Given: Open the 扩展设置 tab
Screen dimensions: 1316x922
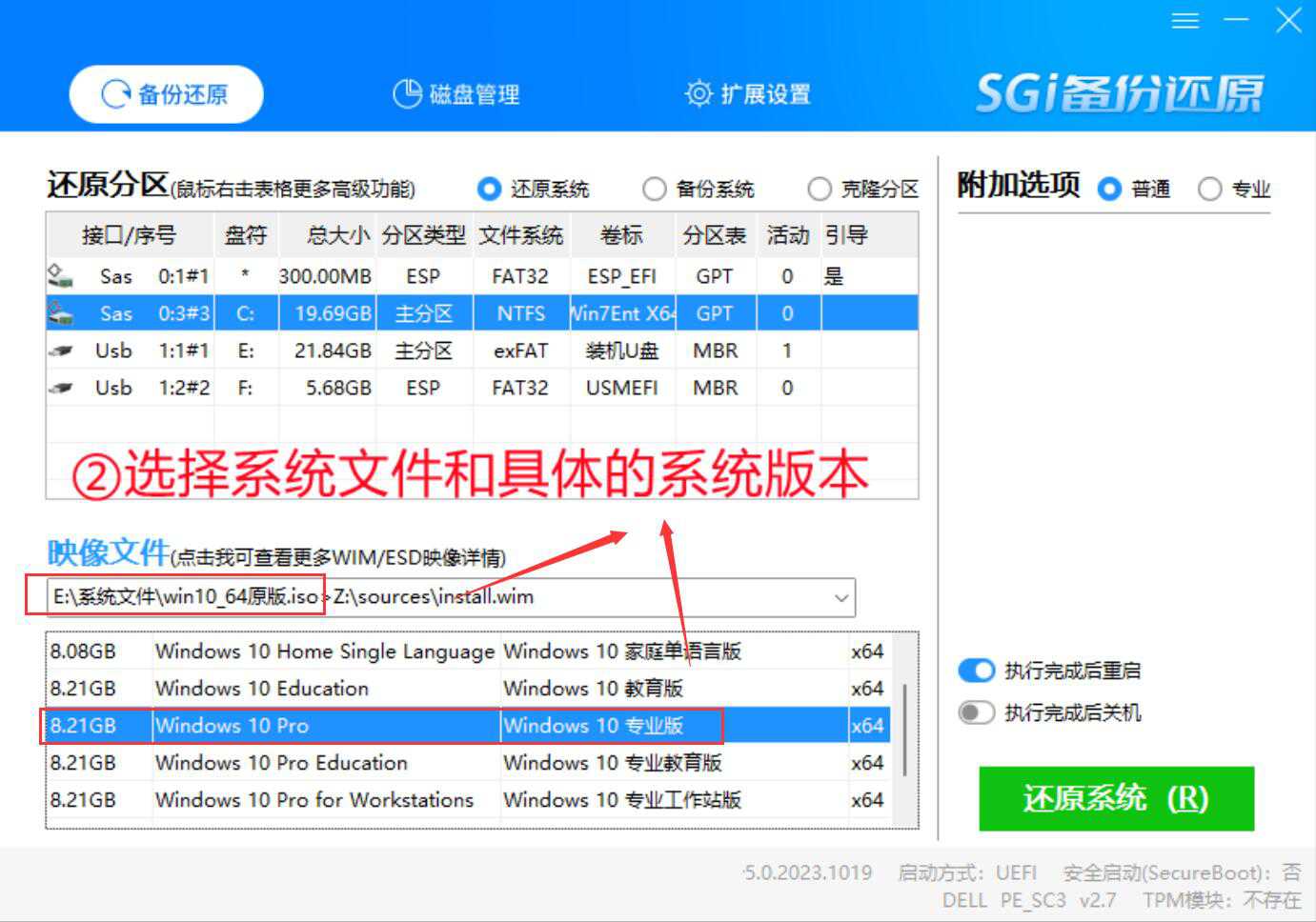Looking at the screenshot, I should click(748, 94).
